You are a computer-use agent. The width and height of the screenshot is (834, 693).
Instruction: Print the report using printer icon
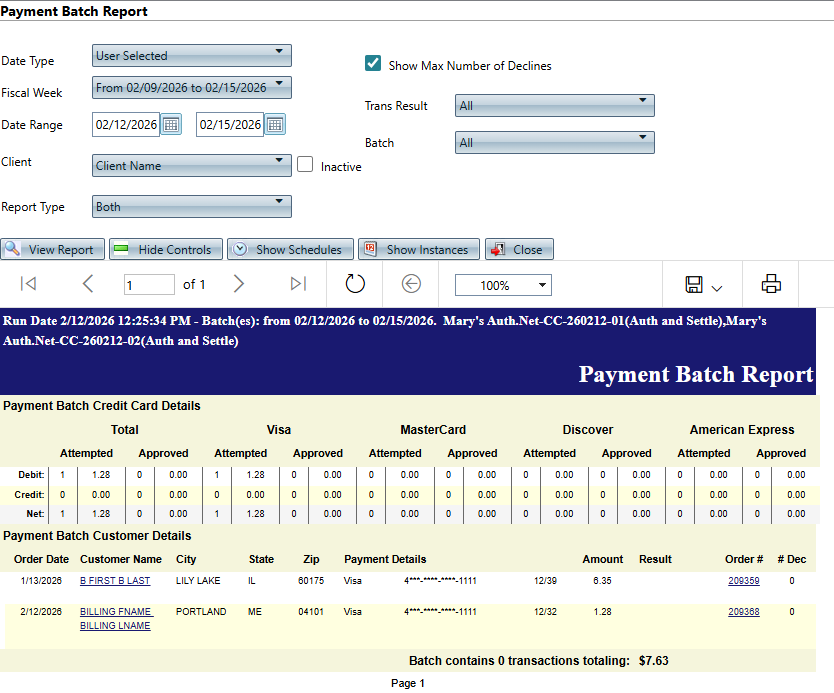(770, 284)
